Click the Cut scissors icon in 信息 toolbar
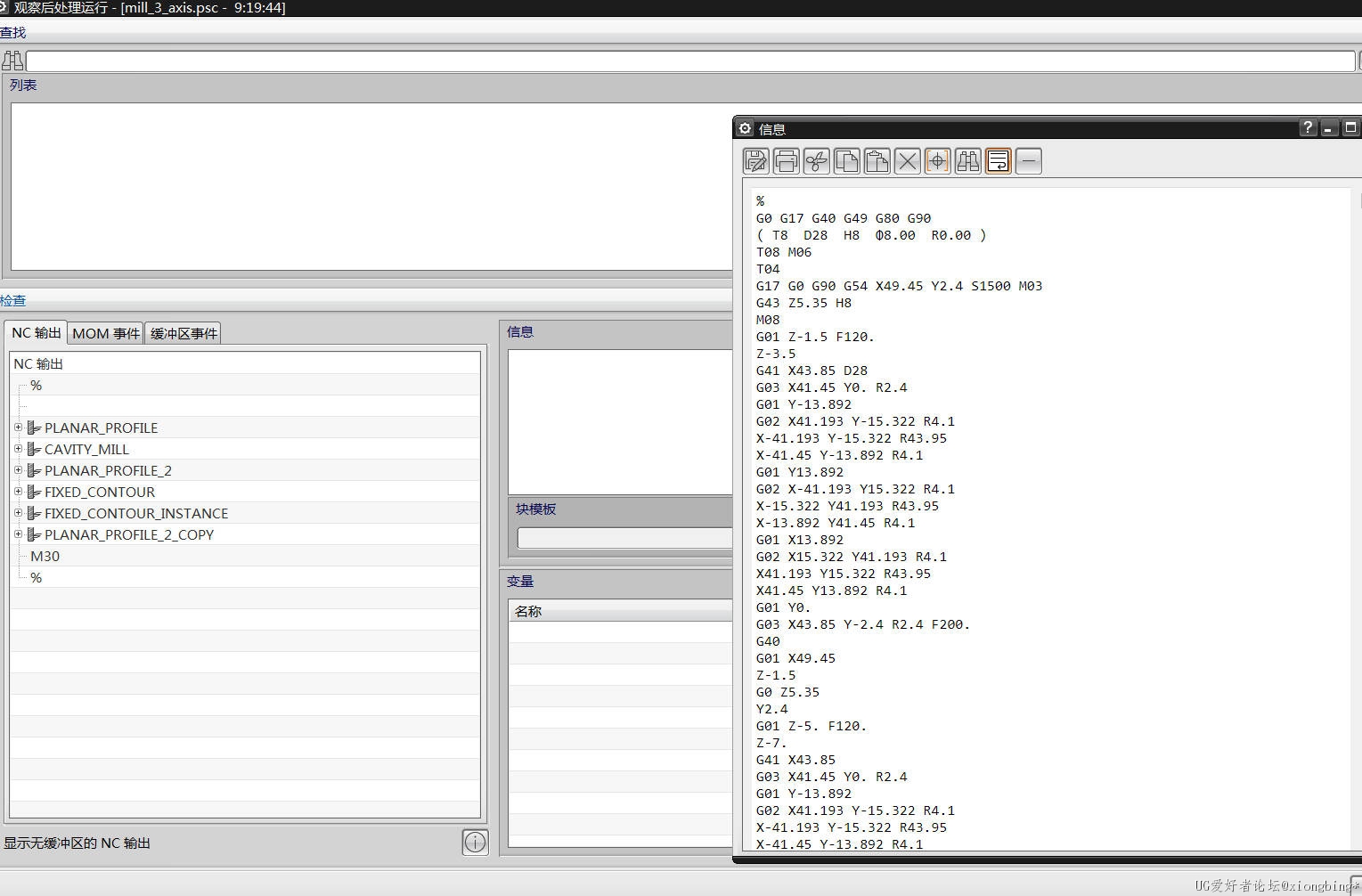The width and height of the screenshot is (1362, 896). tap(817, 161)
